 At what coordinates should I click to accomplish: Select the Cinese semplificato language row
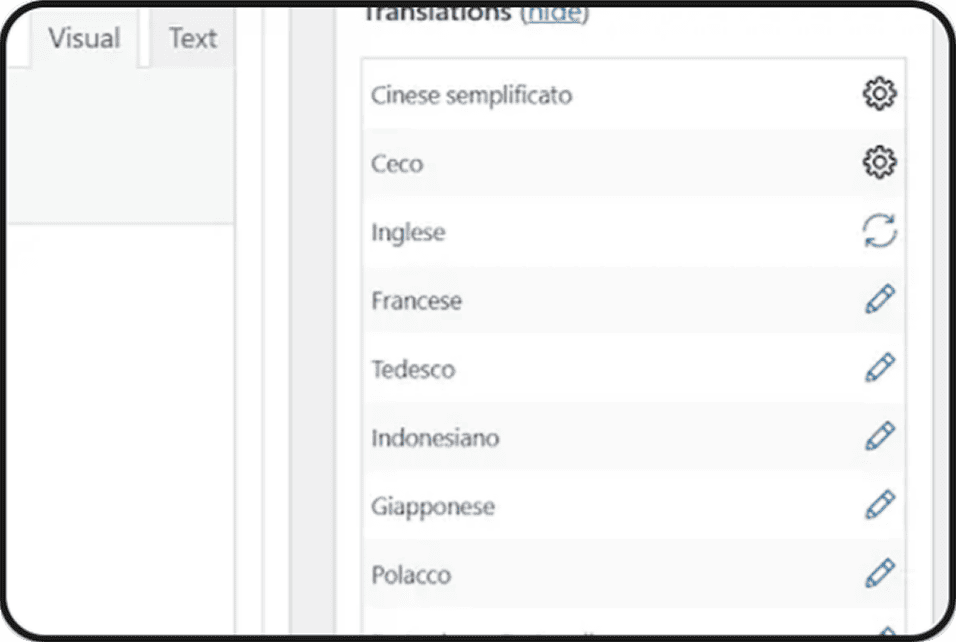[633, 95]
